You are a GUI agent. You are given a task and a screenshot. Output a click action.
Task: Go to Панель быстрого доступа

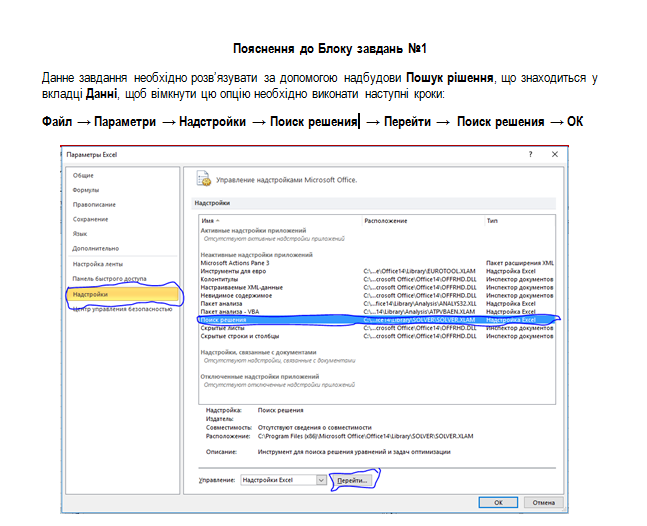pyautogui.click(x=109, y=278)
